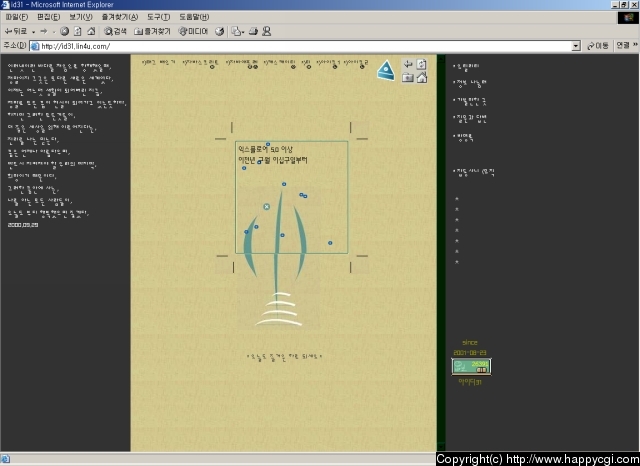Click the 익스플로어 5.0 이상 text

[266, 149]
